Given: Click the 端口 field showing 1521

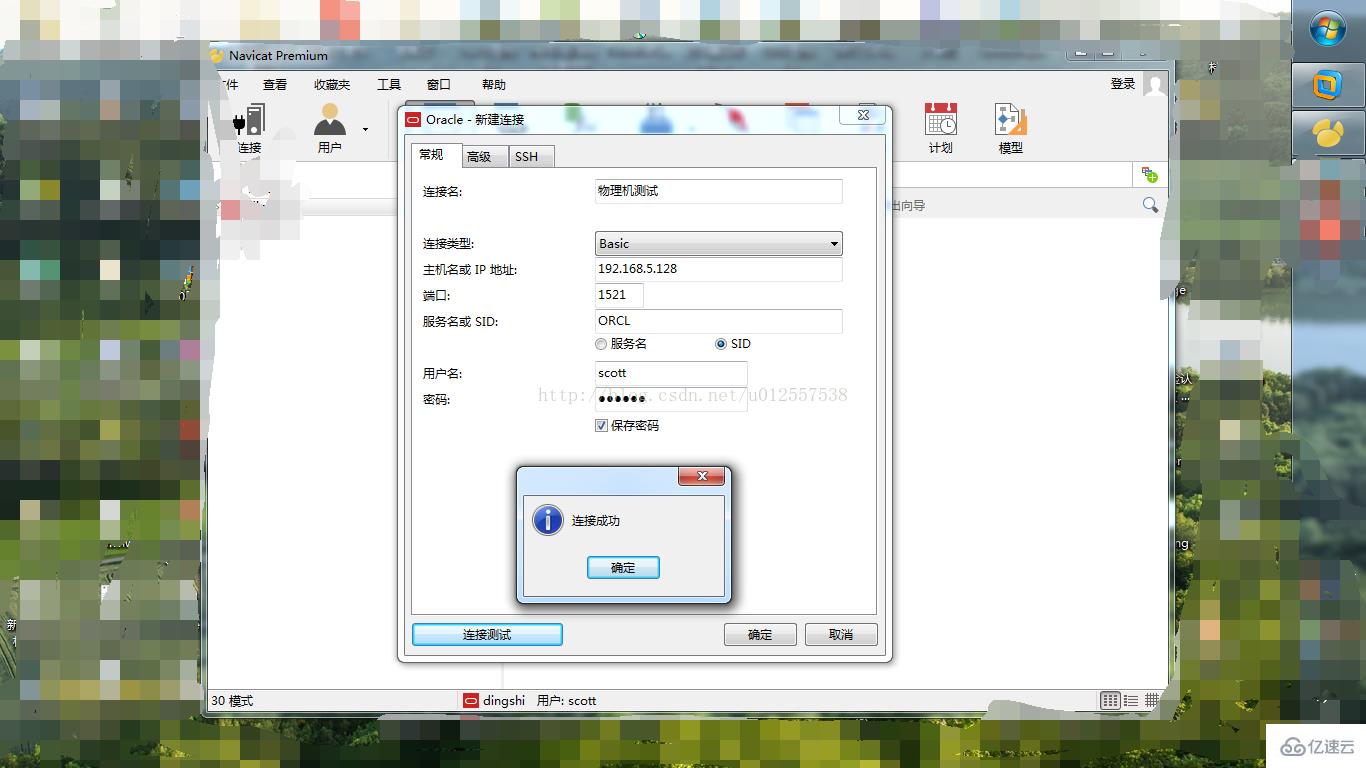Looking at the screenshot, I should click(x=619, y=295).
